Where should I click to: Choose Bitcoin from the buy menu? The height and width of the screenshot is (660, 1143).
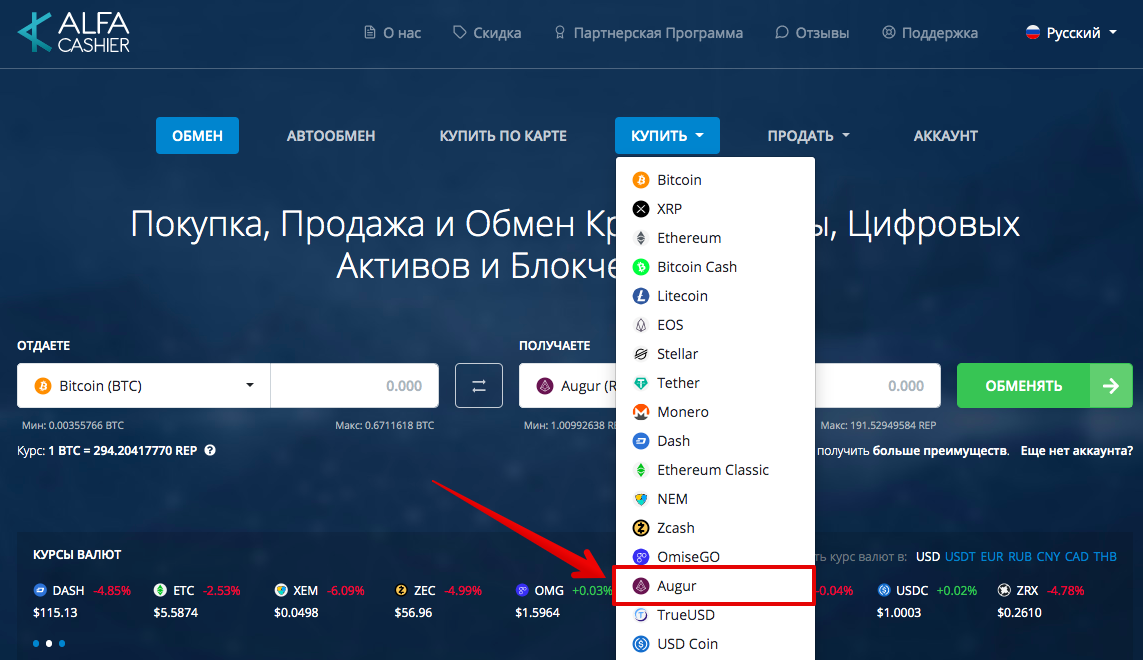[715, 180]
